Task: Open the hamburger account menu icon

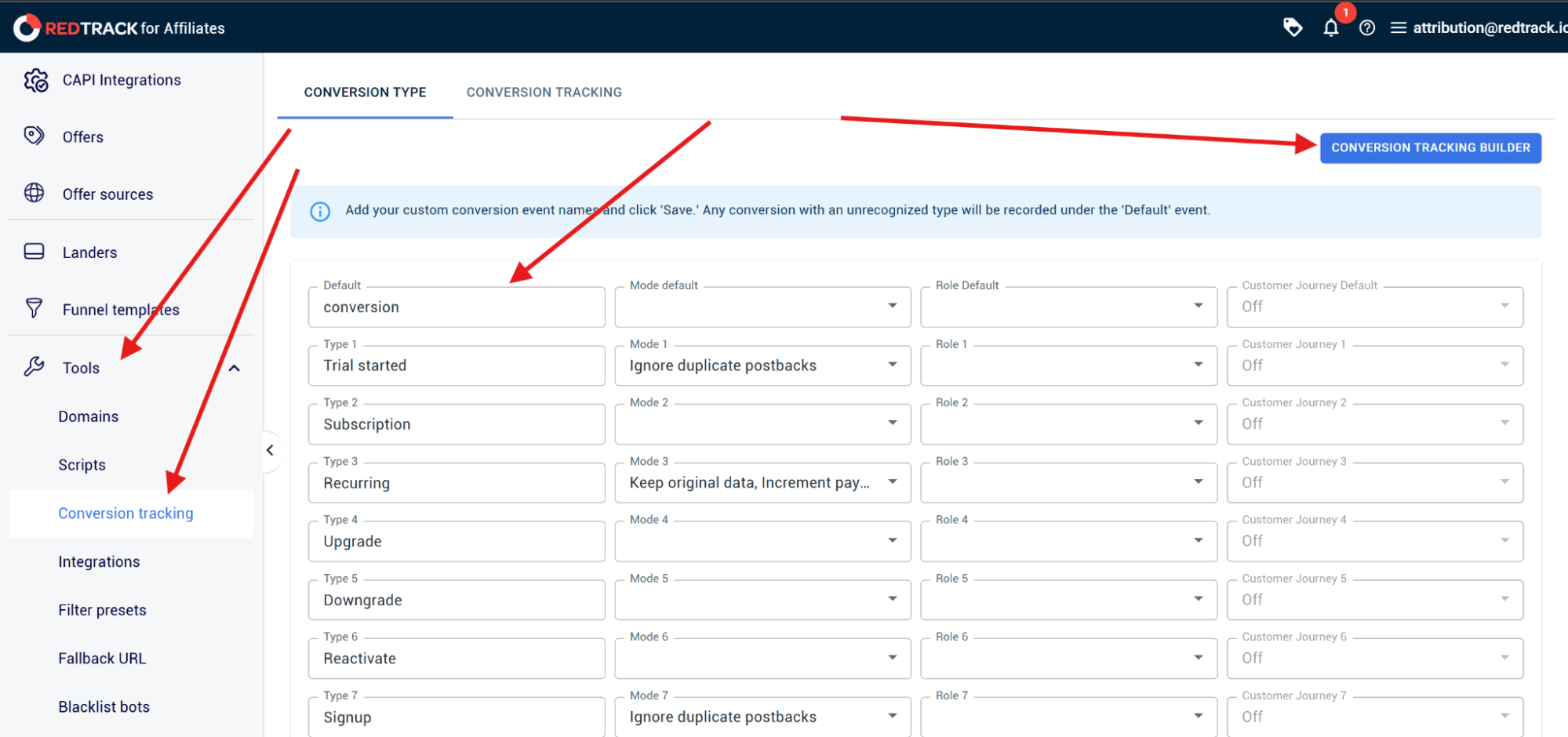Action: click(1398, 28)
